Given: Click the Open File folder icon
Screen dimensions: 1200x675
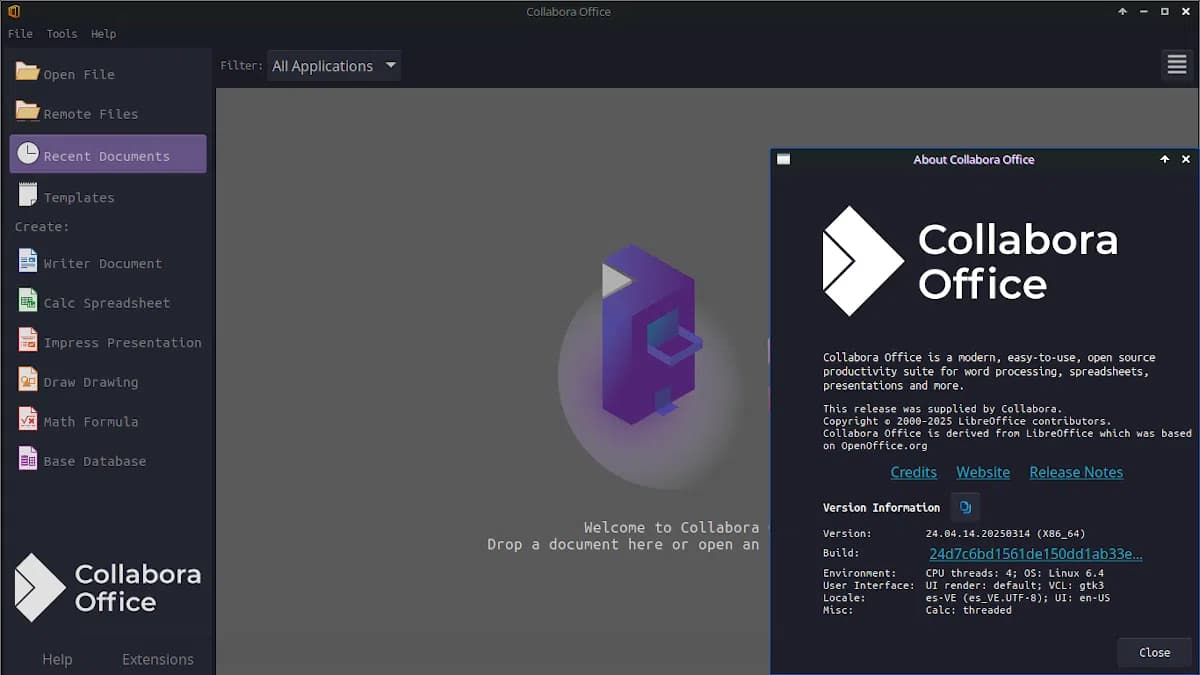Looking at the screenshot, I should [27, 72].
